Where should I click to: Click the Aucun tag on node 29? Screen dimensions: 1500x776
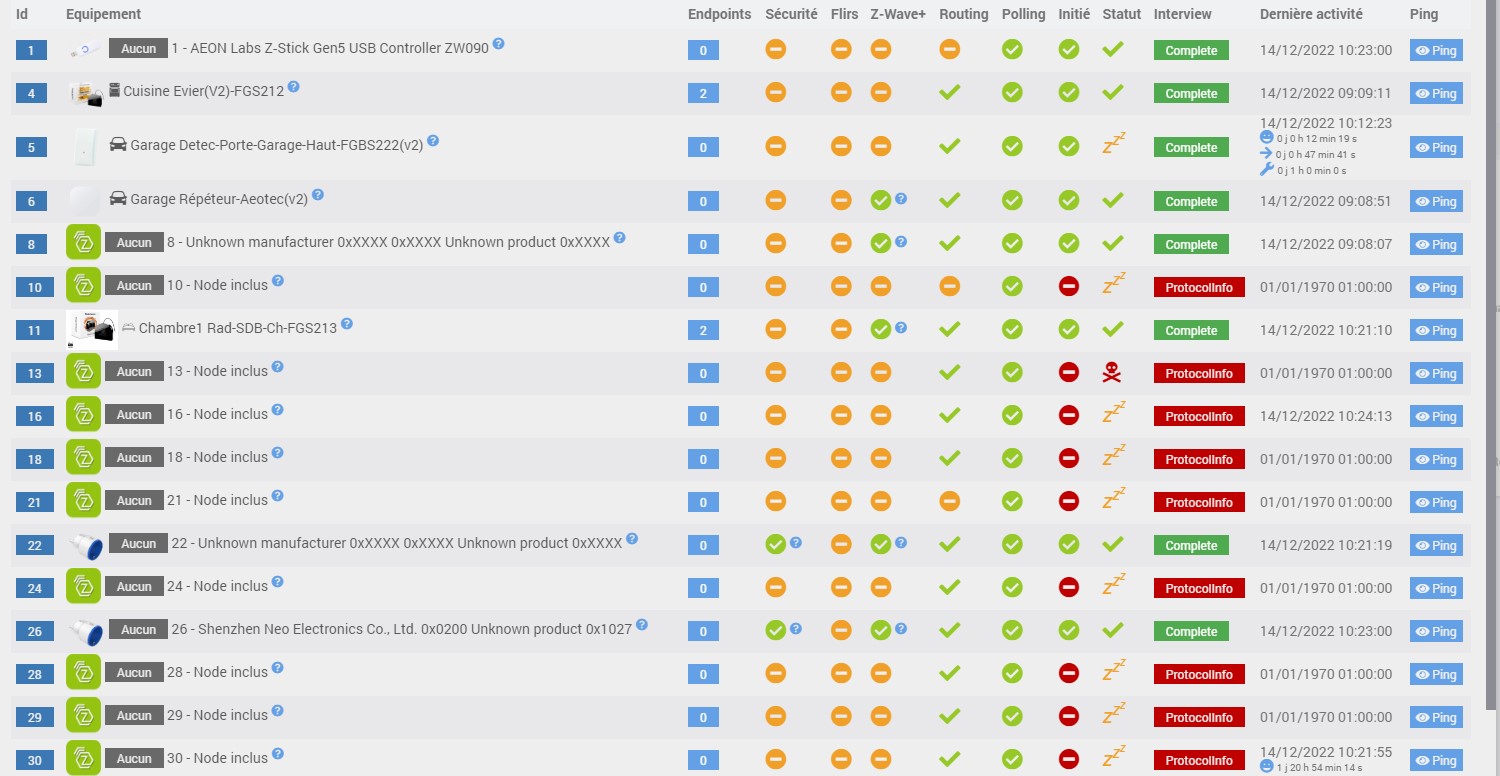coord(134,715)
